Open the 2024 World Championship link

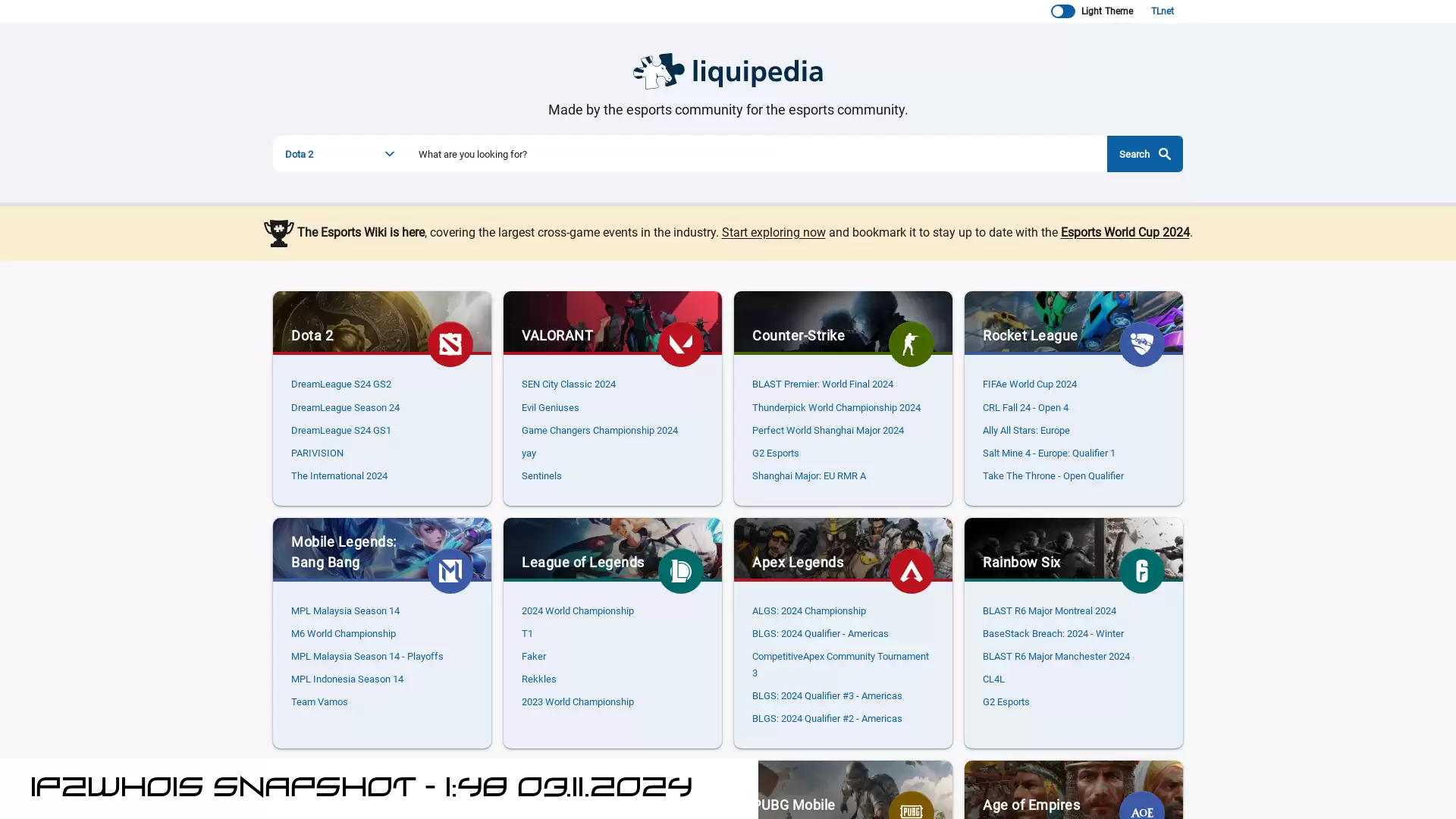pos(577,611)
